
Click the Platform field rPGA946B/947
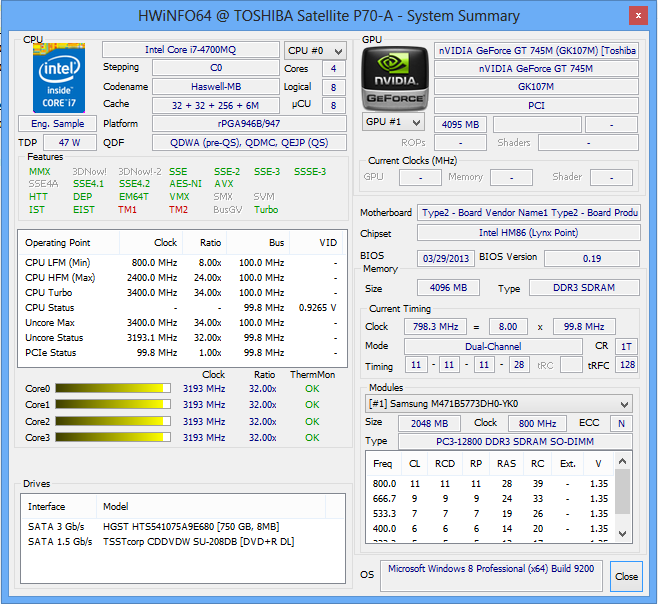point(249,124)
